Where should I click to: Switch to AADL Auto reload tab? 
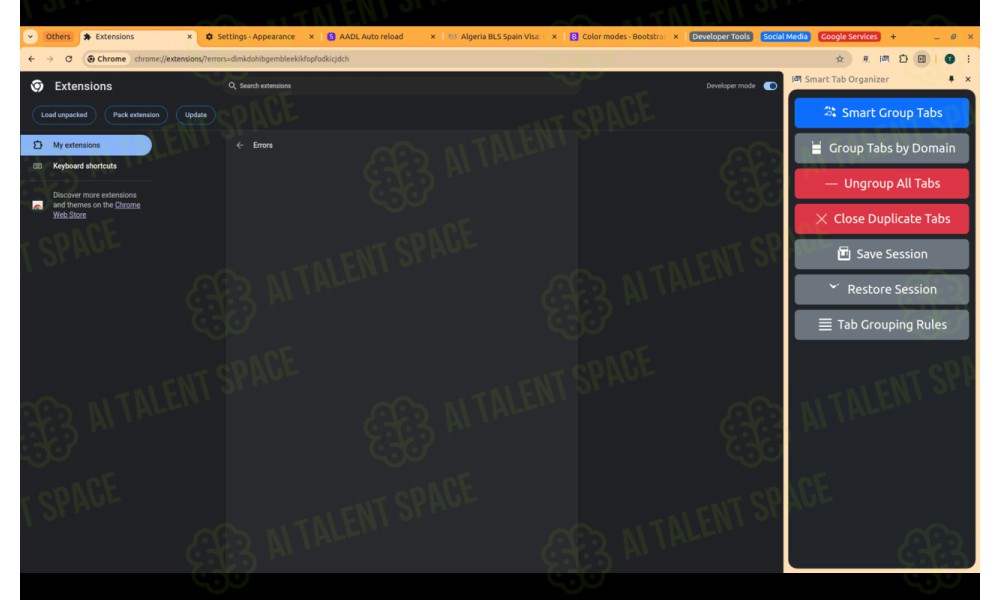click(x=380, y=37)
